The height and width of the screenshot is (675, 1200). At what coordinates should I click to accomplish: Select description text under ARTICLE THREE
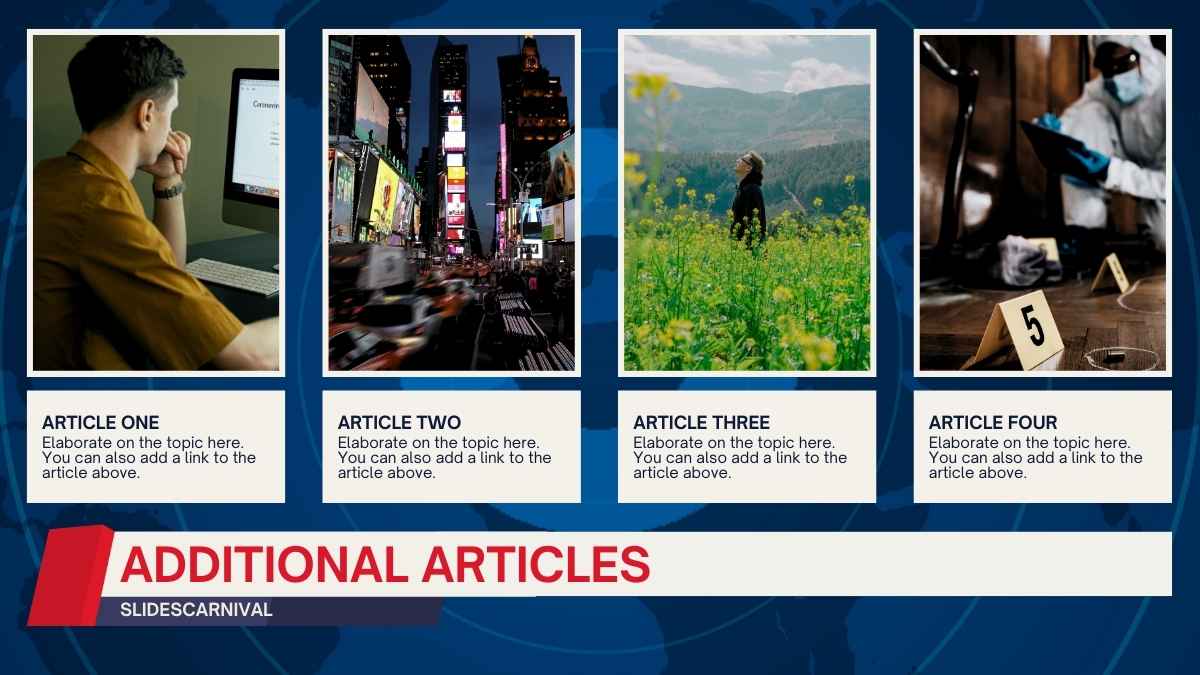(x=740, y=457)
